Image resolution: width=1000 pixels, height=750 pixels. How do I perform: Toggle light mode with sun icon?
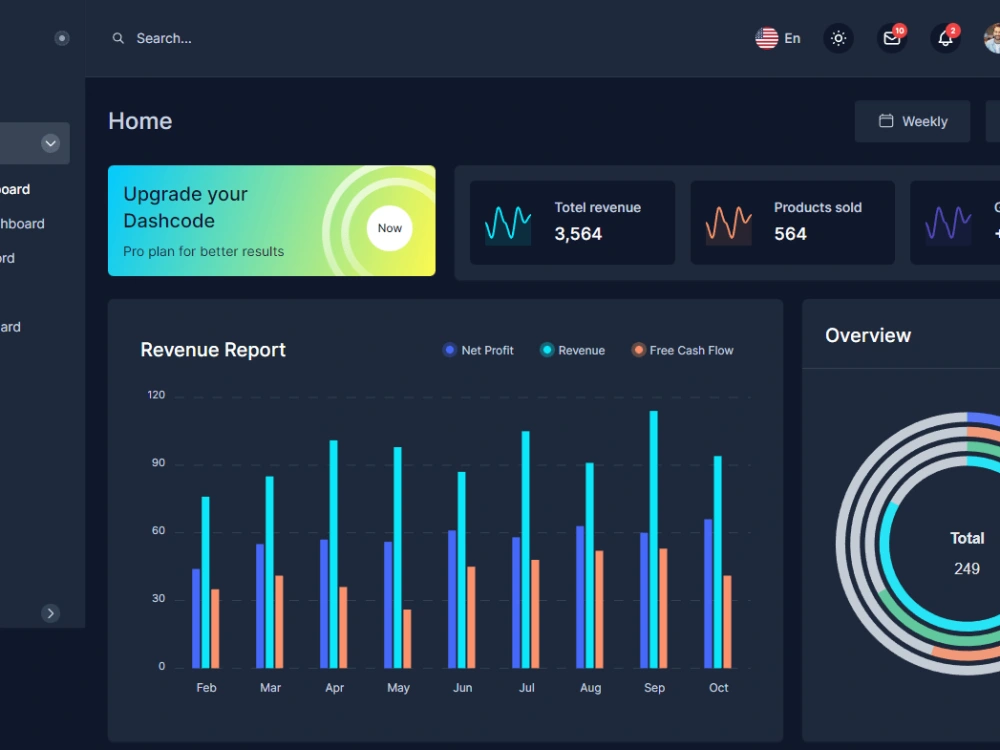coord(838,38)
